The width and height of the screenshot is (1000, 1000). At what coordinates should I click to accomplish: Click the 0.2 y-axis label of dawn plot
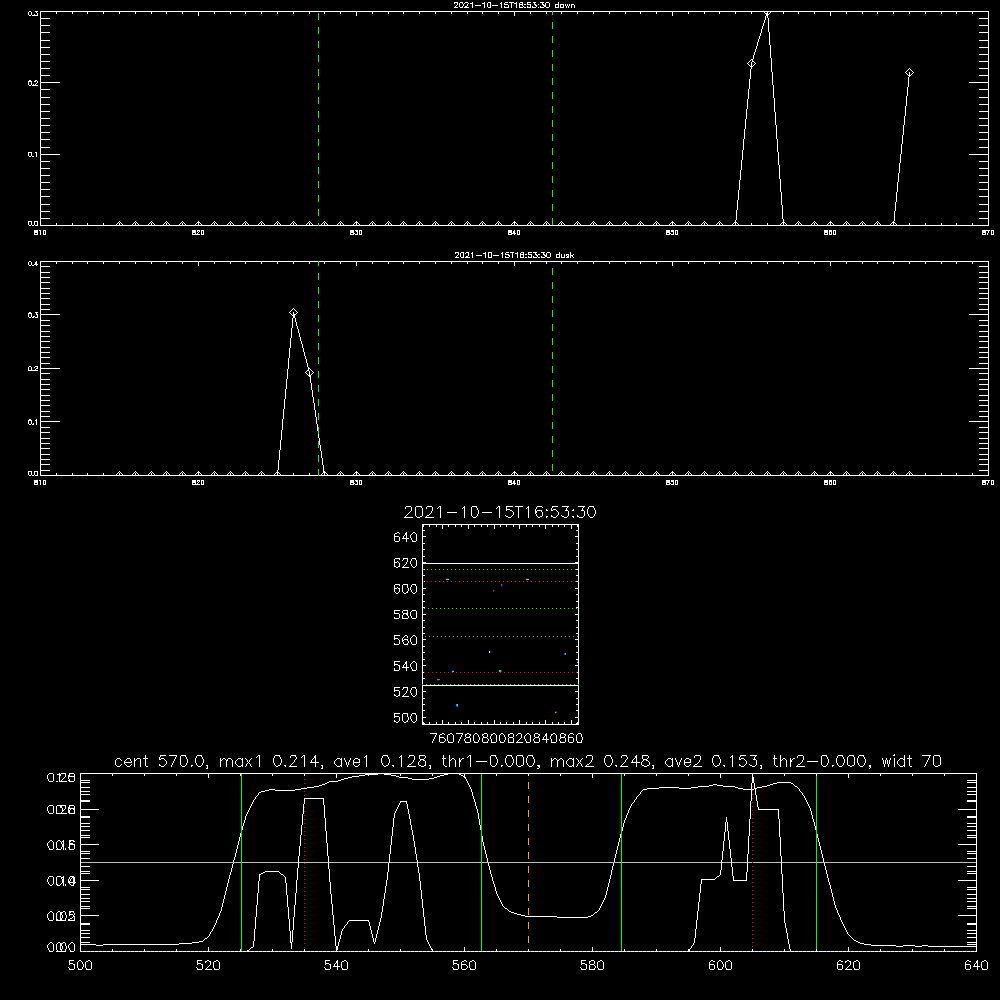click(33, 83)
